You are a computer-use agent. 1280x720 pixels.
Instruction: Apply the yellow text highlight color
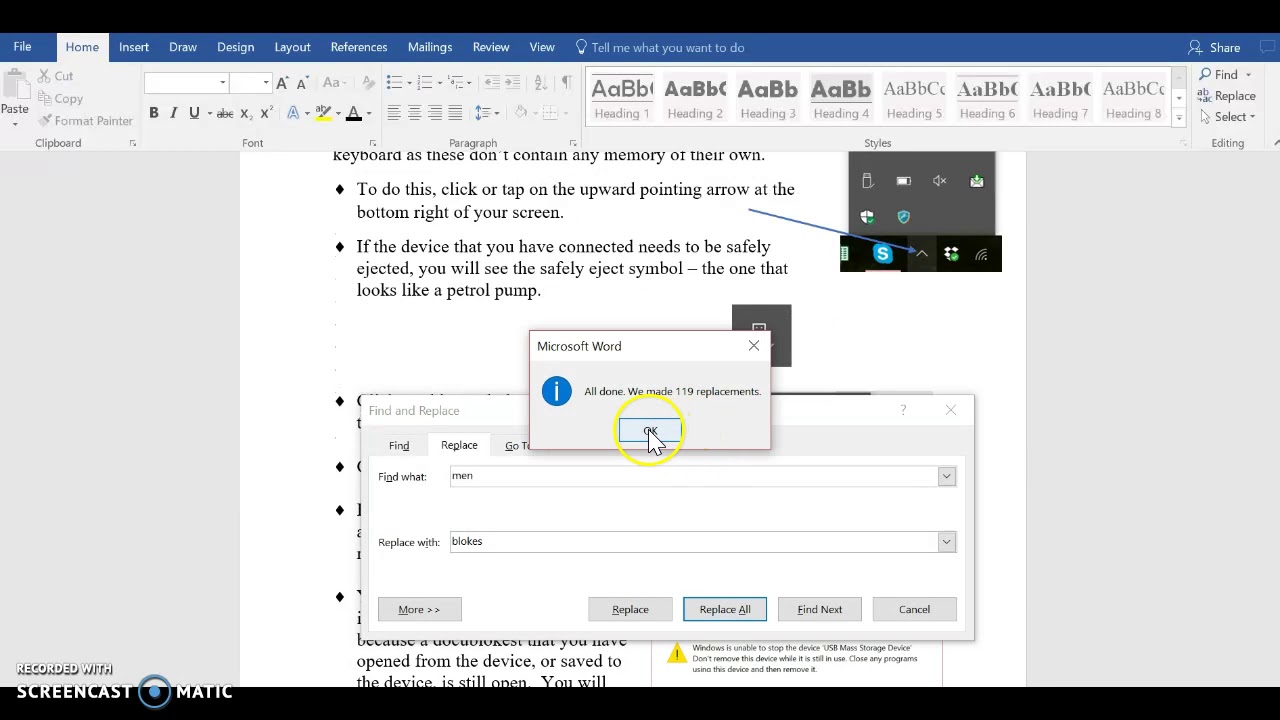coord(323,113)
